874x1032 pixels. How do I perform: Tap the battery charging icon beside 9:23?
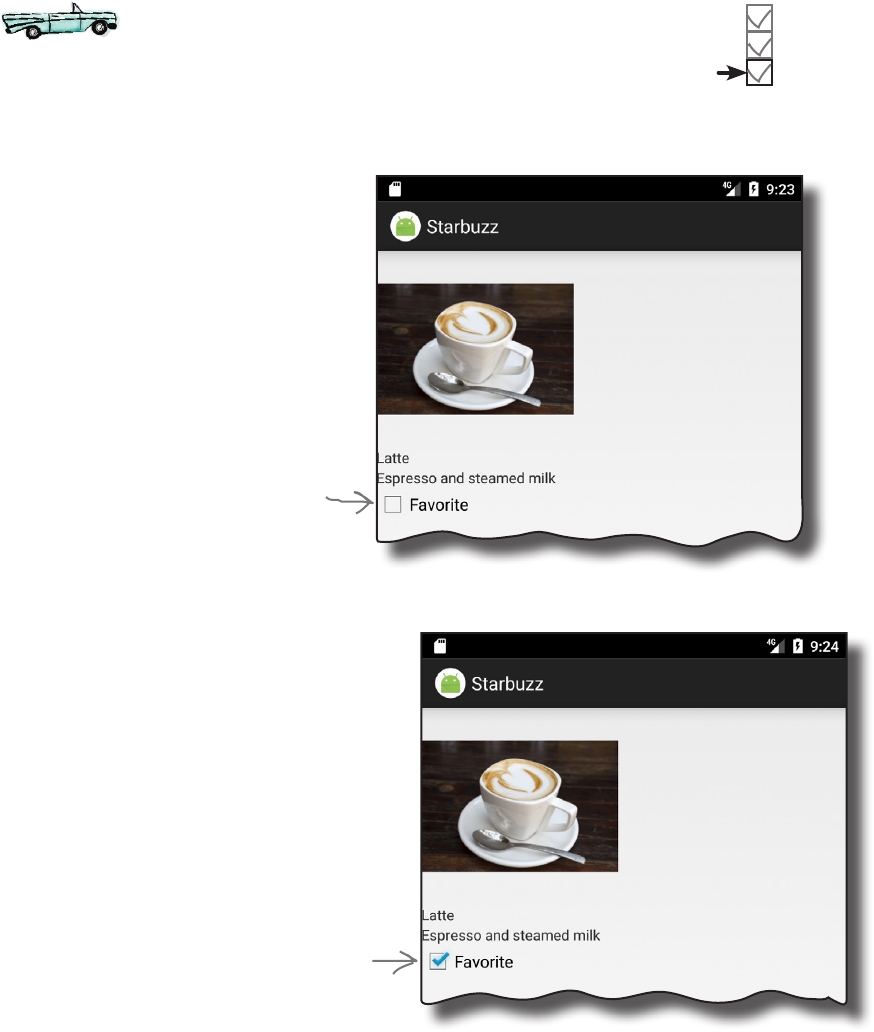point(754,190)
